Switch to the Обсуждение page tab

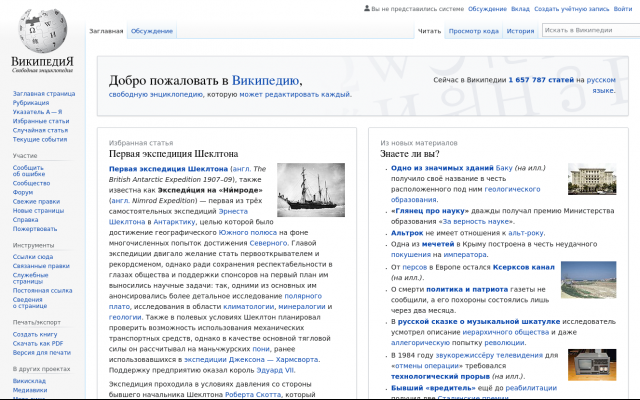152,31
